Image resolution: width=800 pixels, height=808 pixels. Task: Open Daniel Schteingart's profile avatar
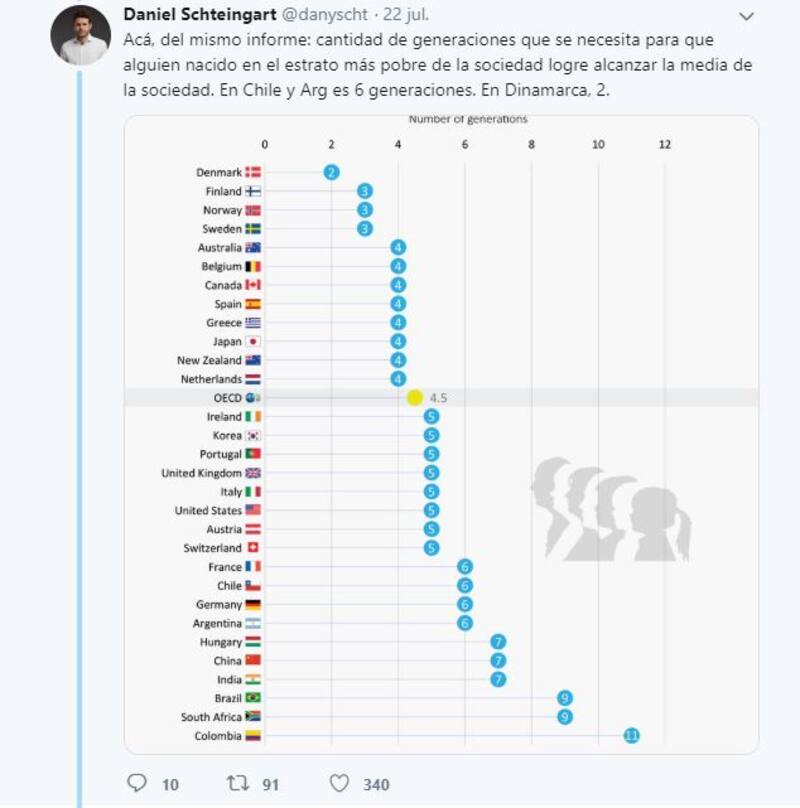[79, 35]
